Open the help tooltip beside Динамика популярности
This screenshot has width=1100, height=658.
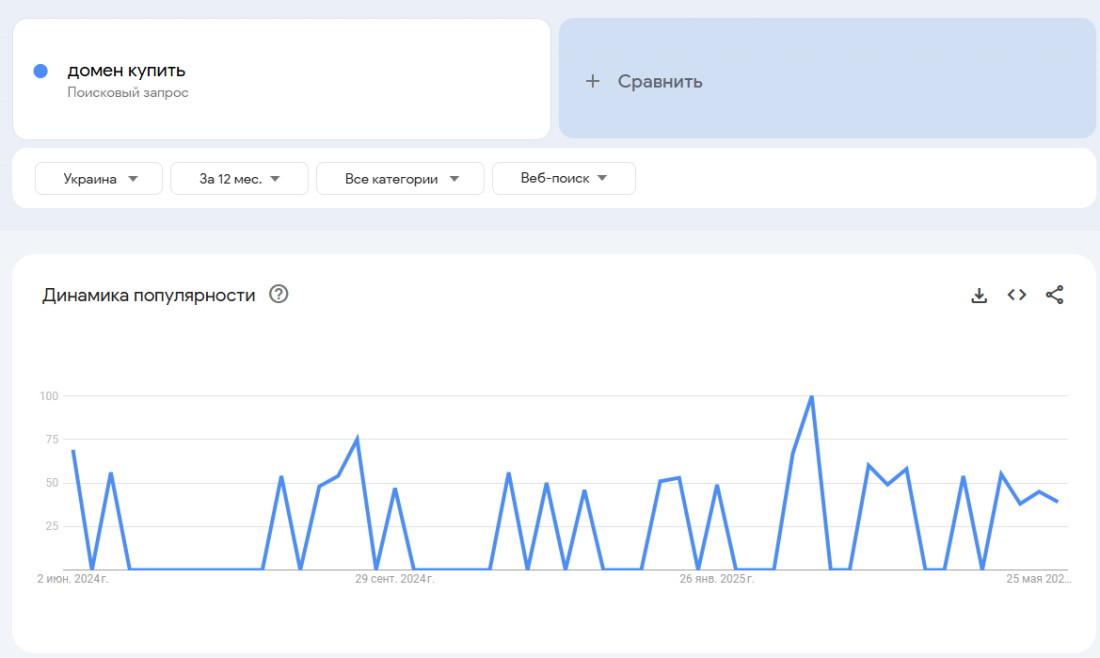(x=279, y=294)
